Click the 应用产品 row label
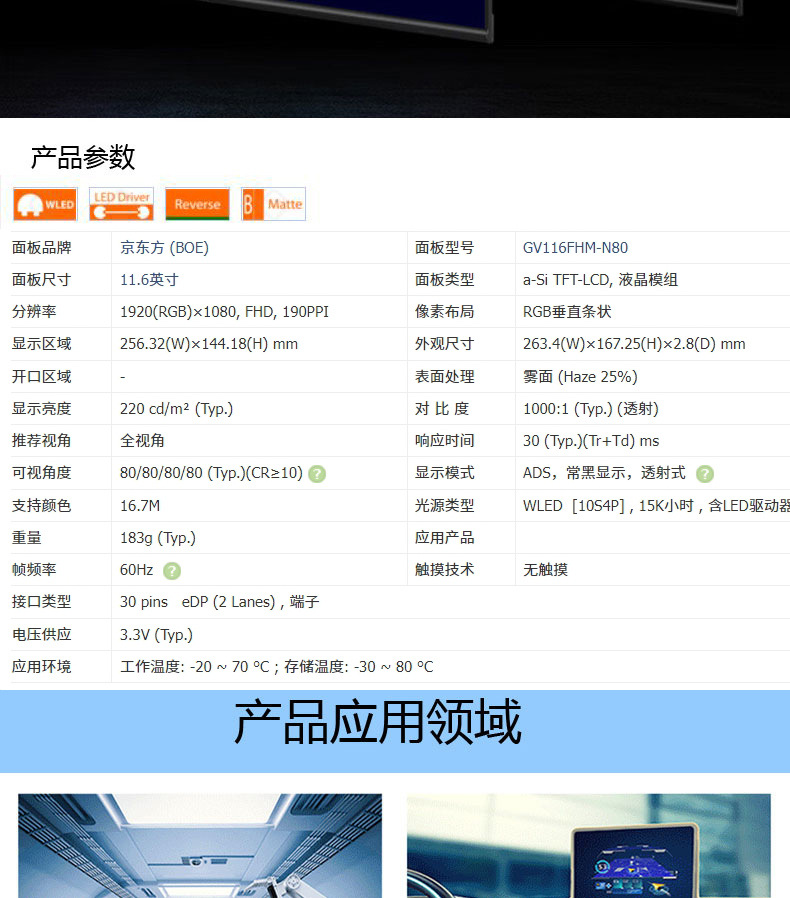 [x=444, y=537]
